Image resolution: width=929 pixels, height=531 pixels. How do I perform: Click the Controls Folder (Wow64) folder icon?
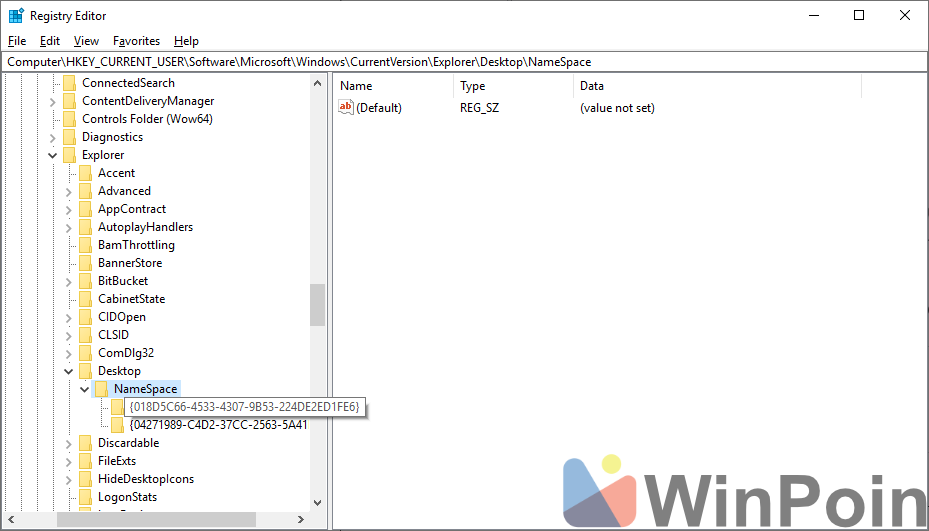tap(69, 119)
